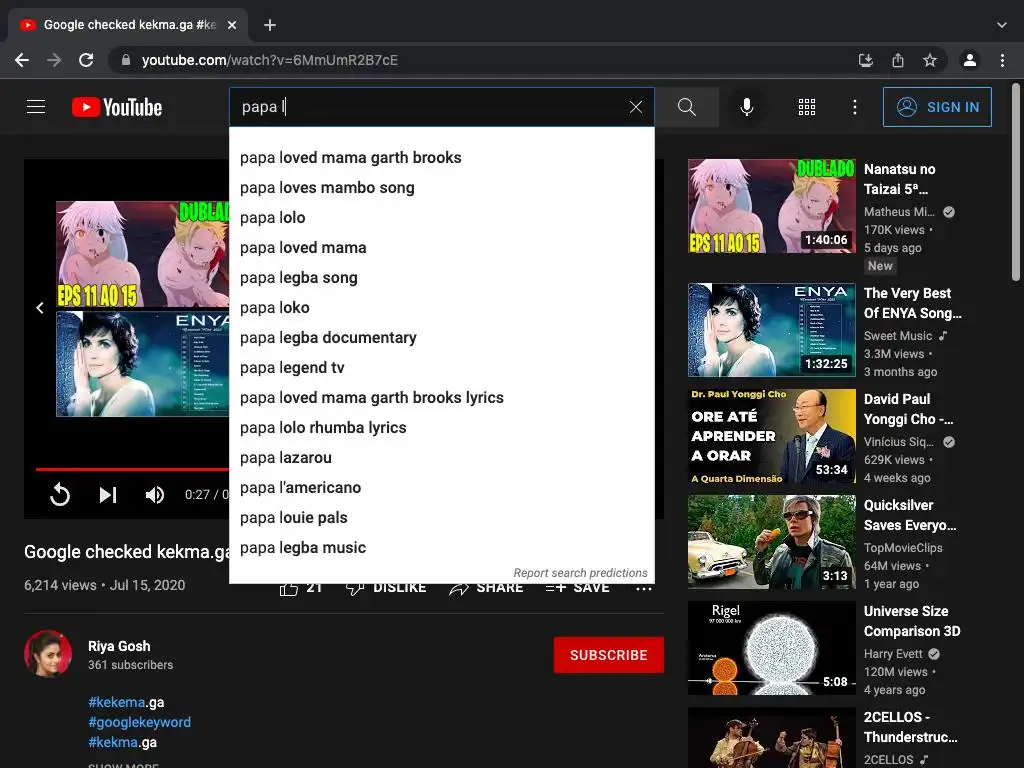The image size is (1024, 768).
Task: Select papa louie pals suggestion
Action: pos(441,518)
